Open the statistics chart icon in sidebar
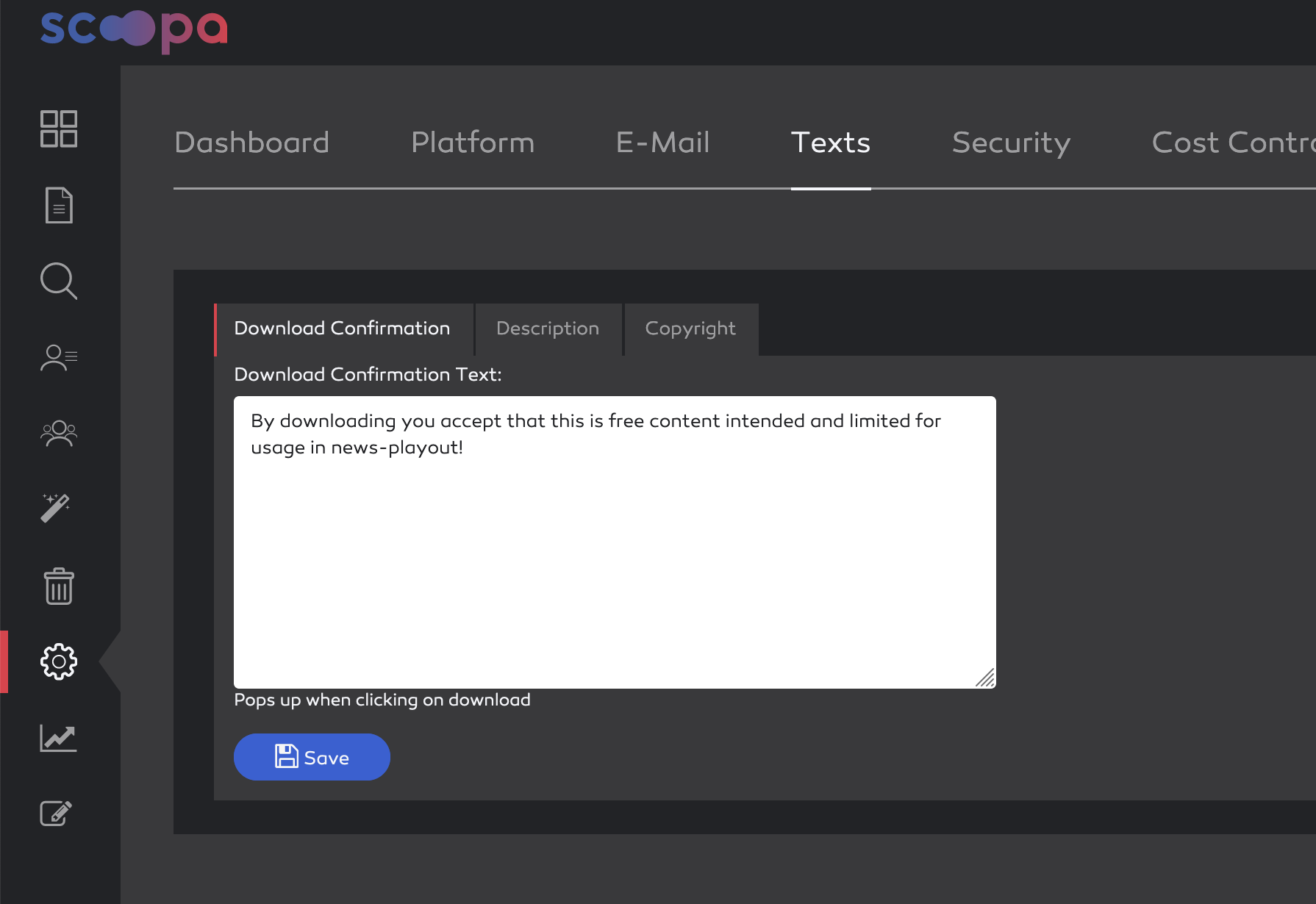The image size is (1316, 904). click(59, 738)
